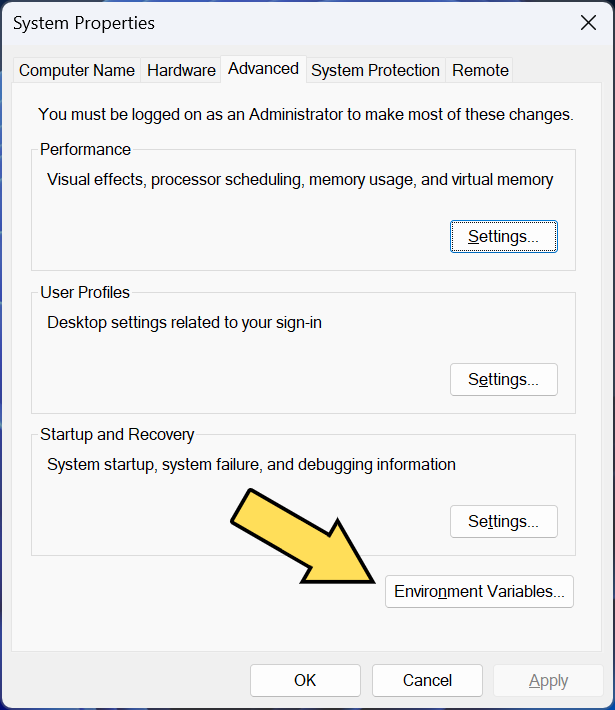Open Performance Settings button

tap(504, 236)
